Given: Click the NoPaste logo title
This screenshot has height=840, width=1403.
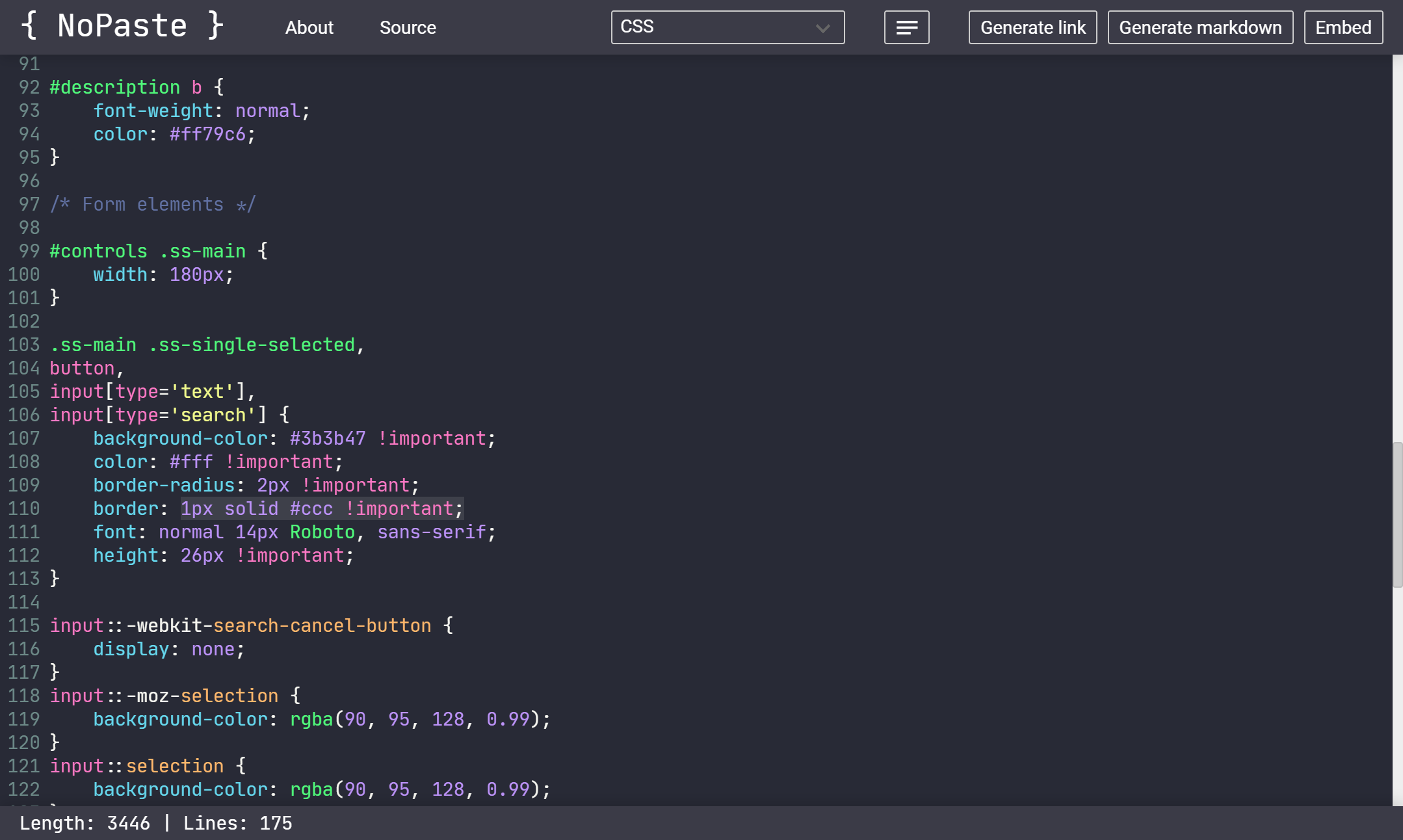Looking at the screenshot, I should pyautogui.click(x=122, y=26).
